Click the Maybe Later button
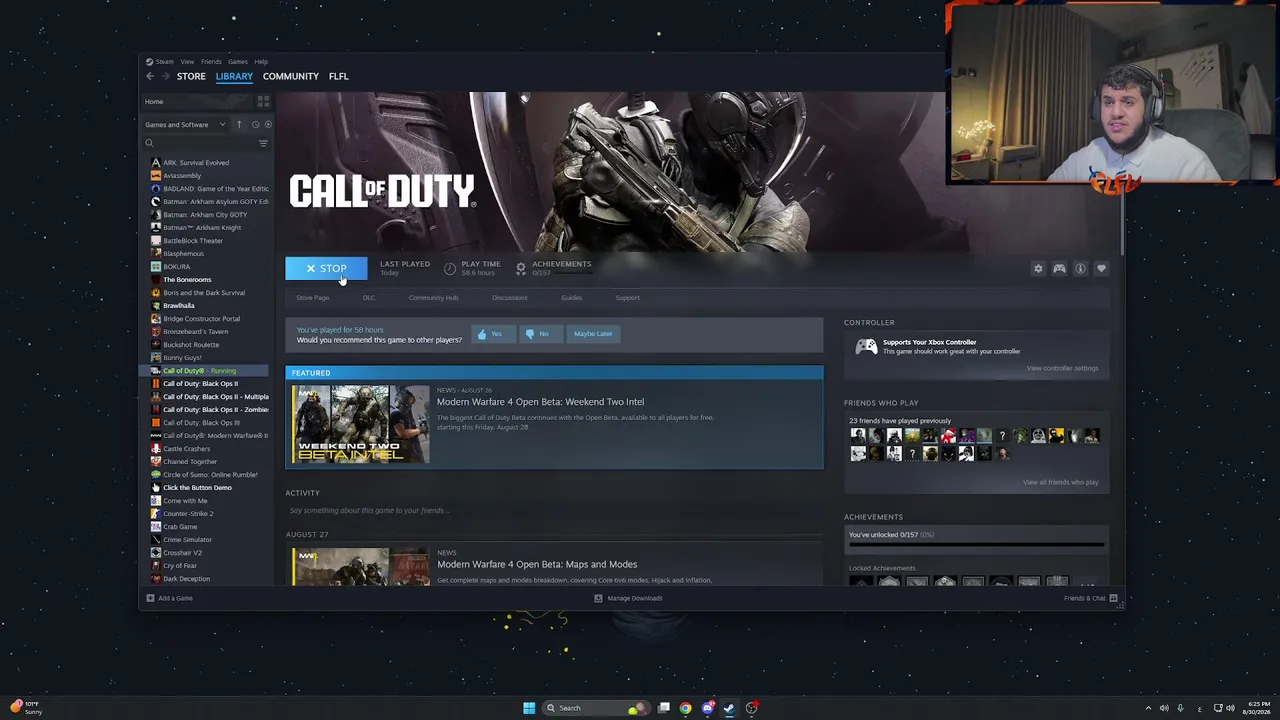Viewport: 1280px width, 720px height. (x=593, y=334)
